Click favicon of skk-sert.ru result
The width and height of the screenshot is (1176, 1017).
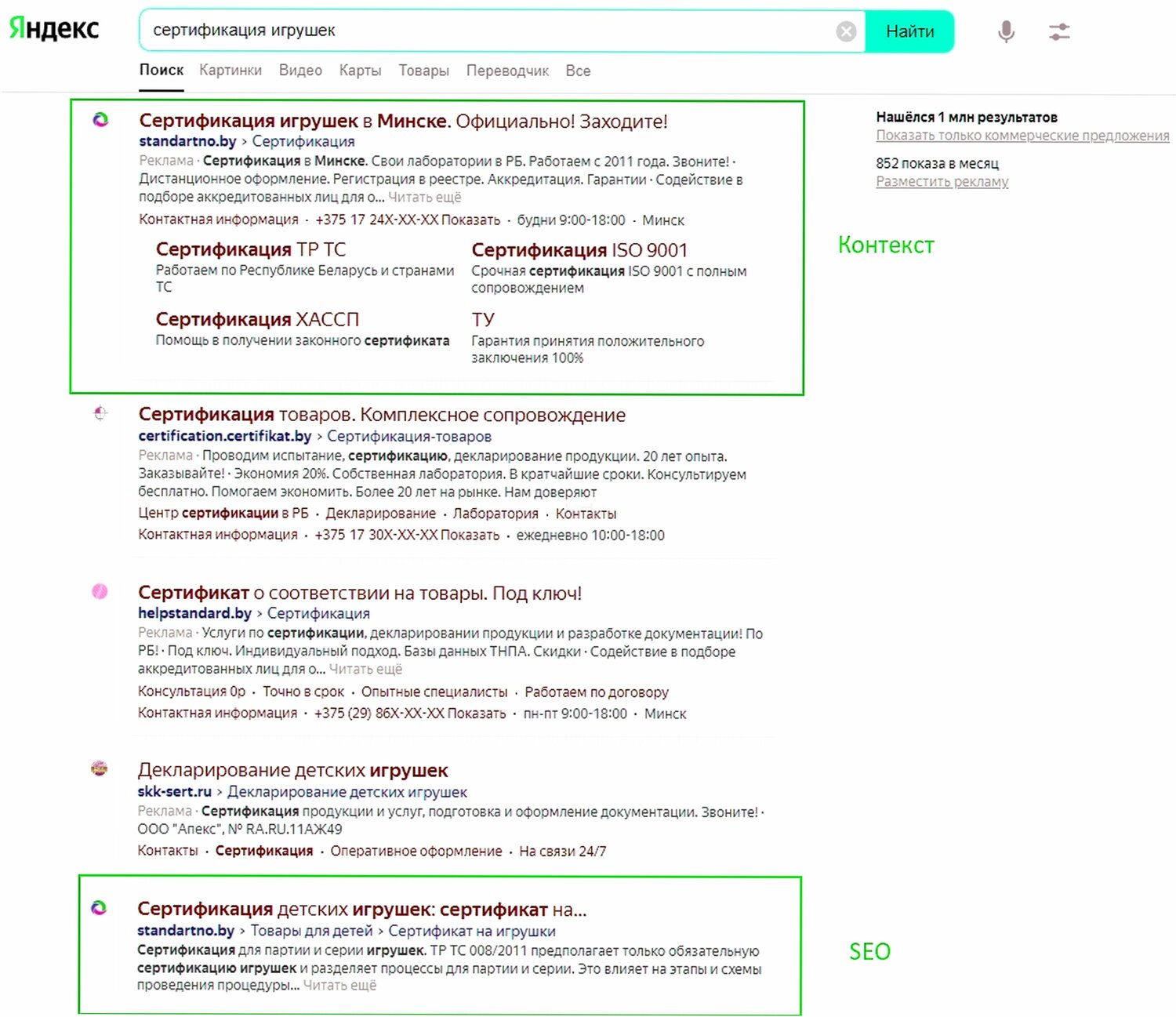100,768
